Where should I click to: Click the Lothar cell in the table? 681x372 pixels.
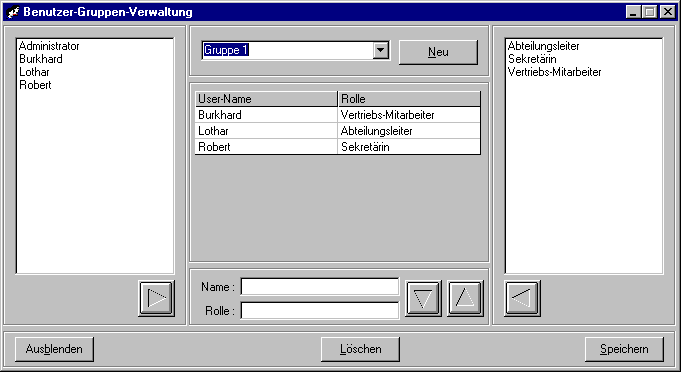(x=266, y=131)
